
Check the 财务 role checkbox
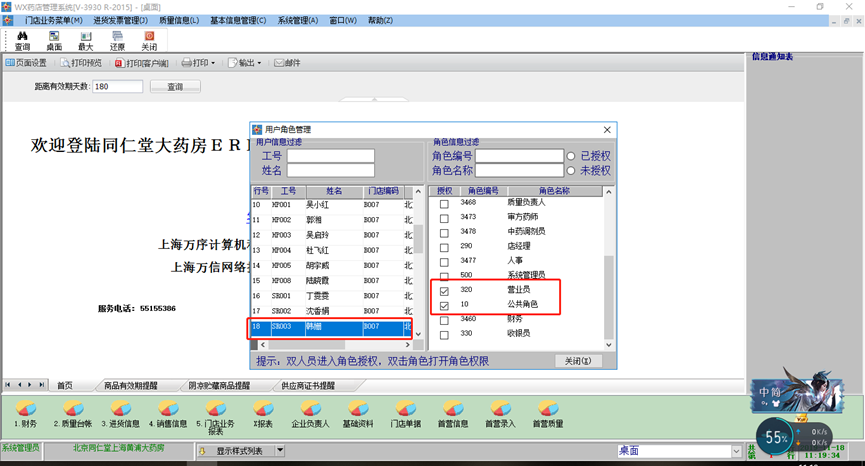[444, 320]
